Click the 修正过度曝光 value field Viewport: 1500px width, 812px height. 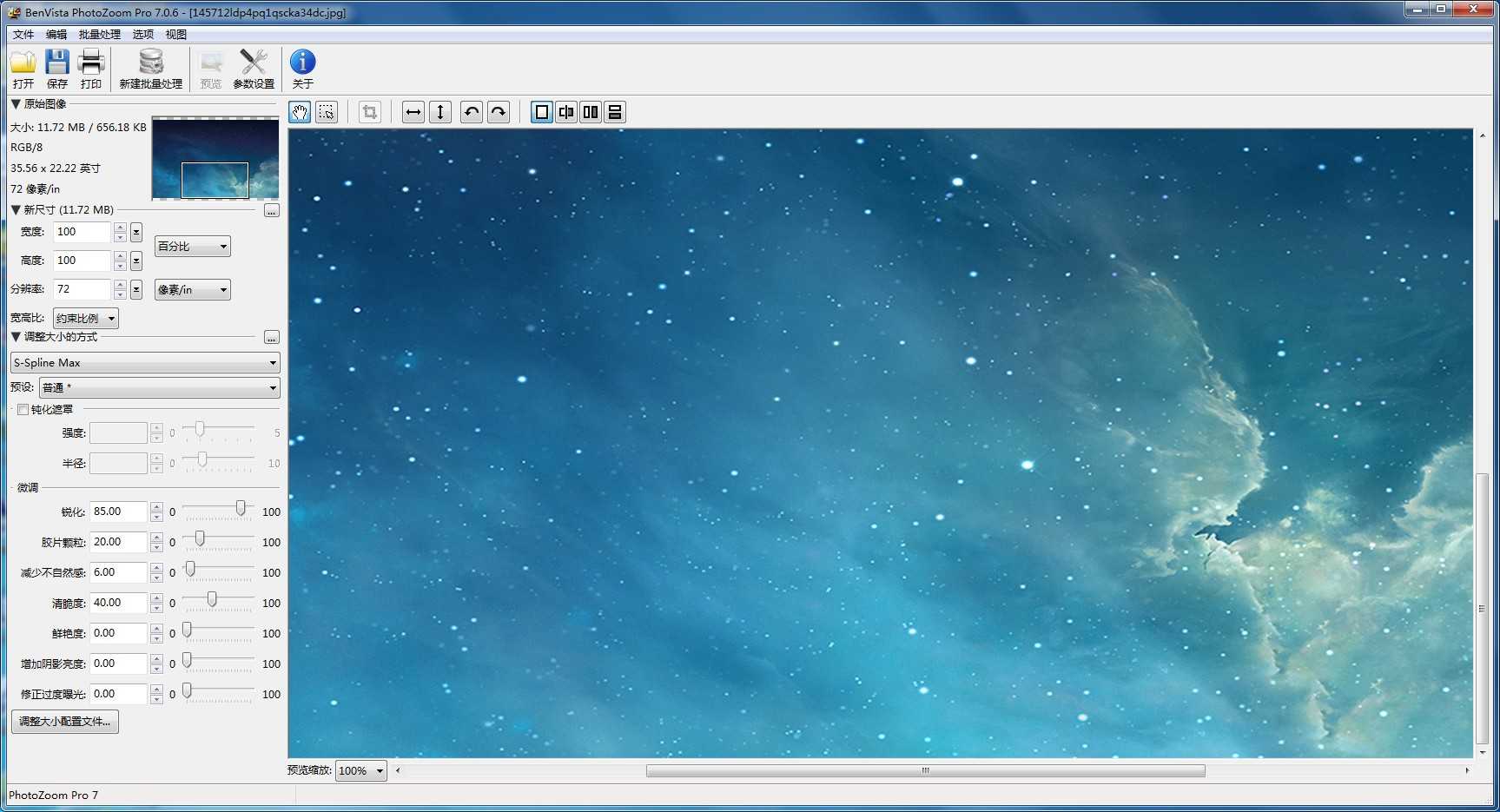click(119, 695)
